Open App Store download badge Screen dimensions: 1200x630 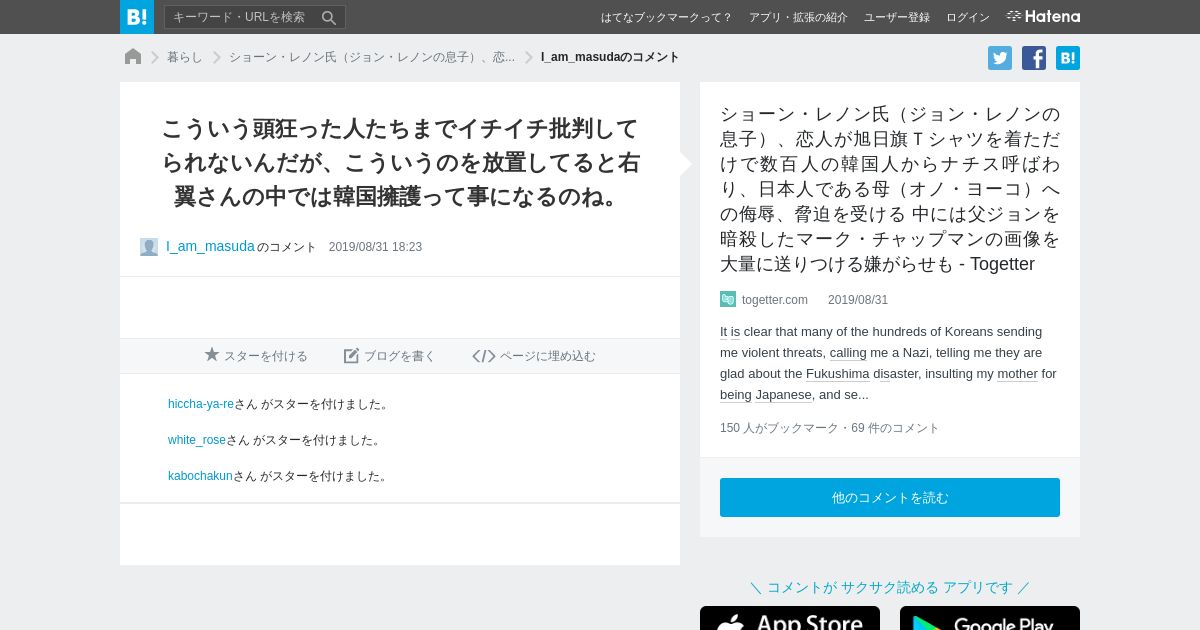[790, 619]
